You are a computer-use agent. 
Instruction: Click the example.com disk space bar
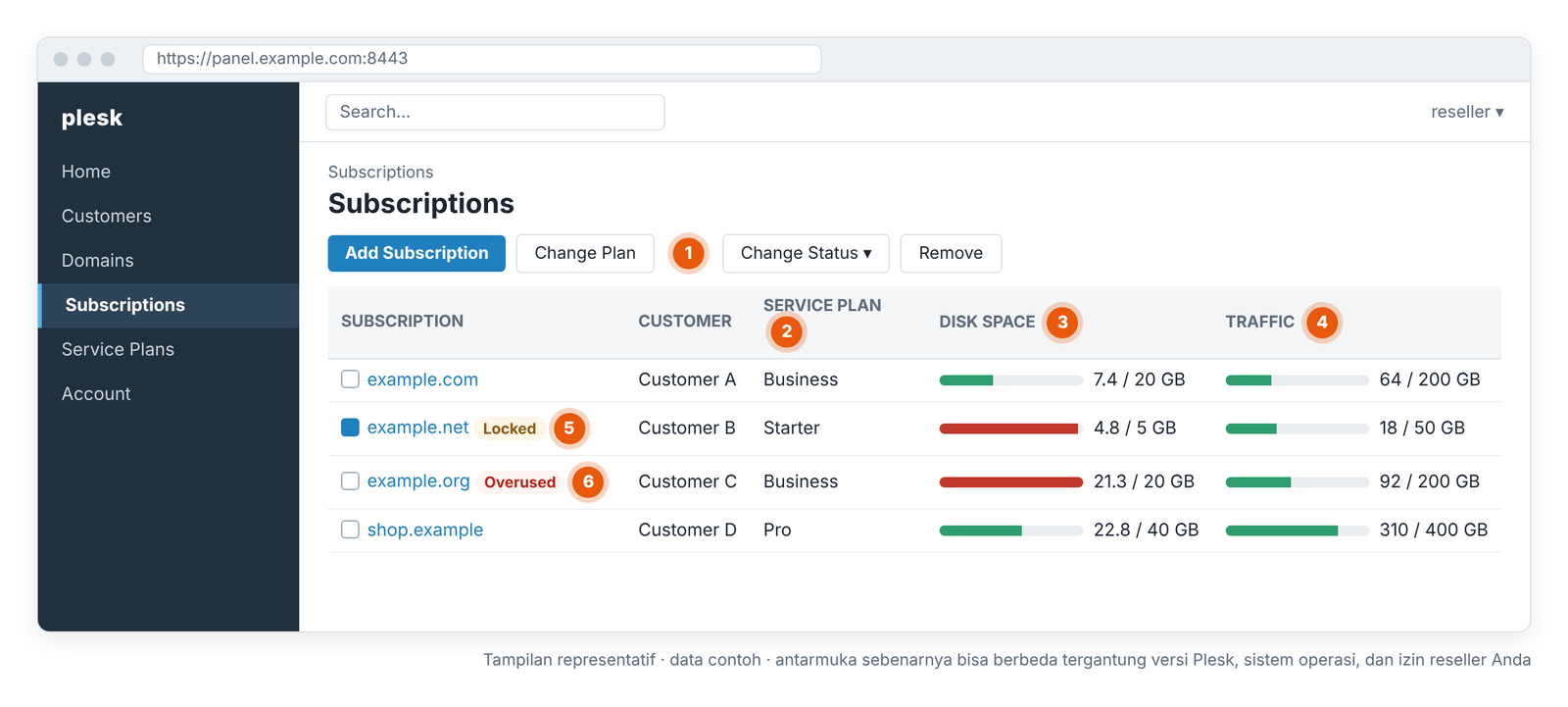(x=1010, y=380)
